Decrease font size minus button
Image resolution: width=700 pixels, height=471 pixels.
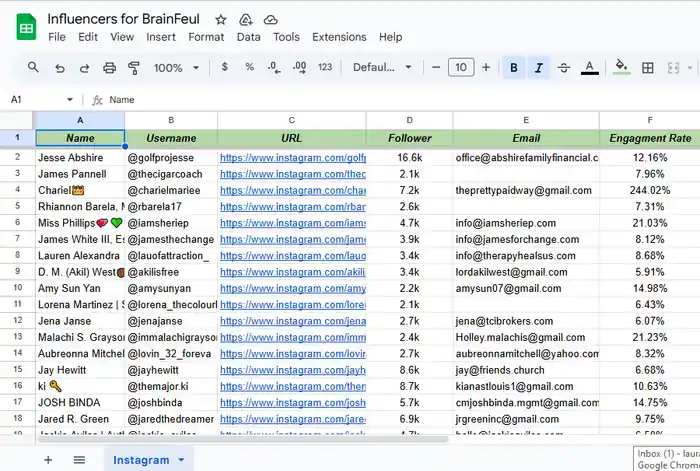pyautogui.click(x=436, y=67)
